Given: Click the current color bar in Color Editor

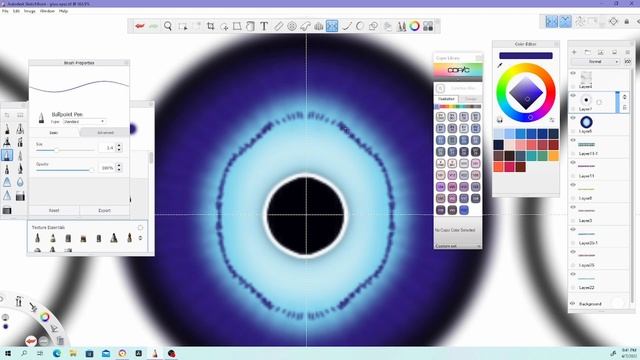Looking at the screenshot, I should click(526, 56).
